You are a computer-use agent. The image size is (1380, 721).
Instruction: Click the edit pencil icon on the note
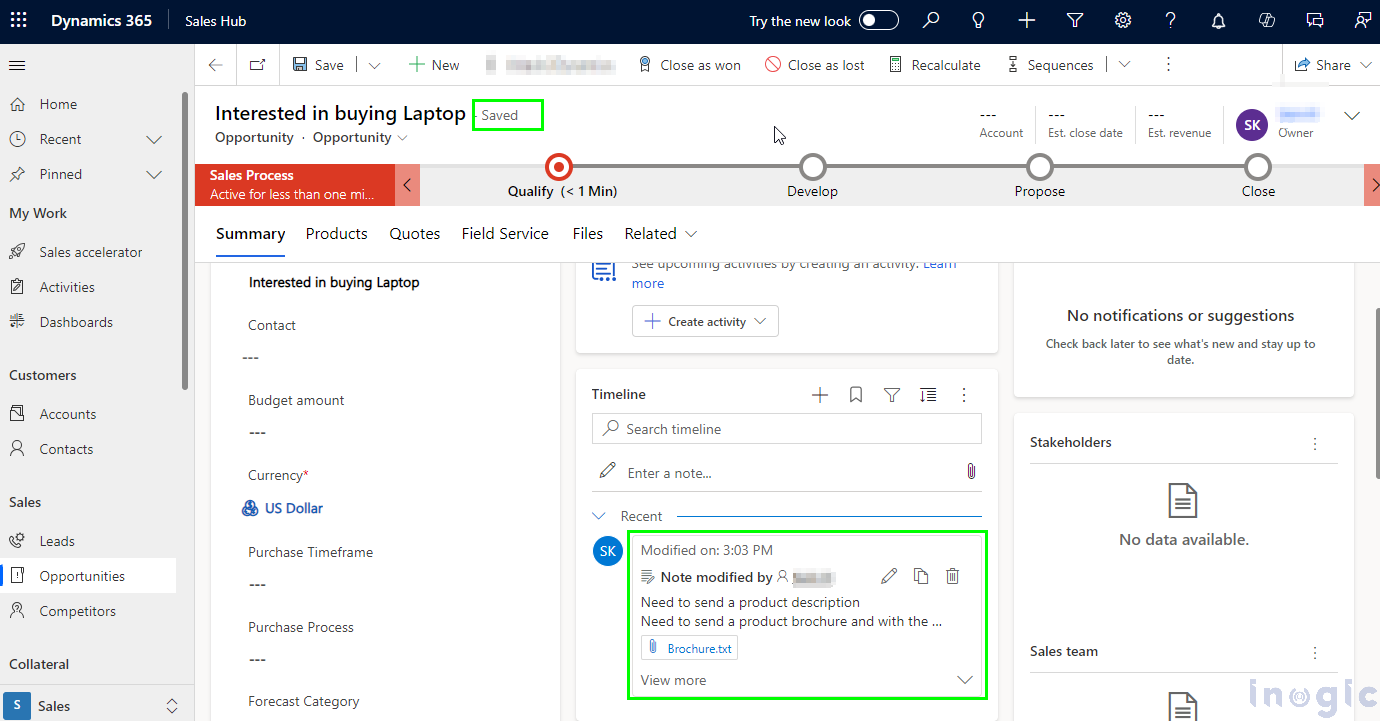[x=888, y=576]
